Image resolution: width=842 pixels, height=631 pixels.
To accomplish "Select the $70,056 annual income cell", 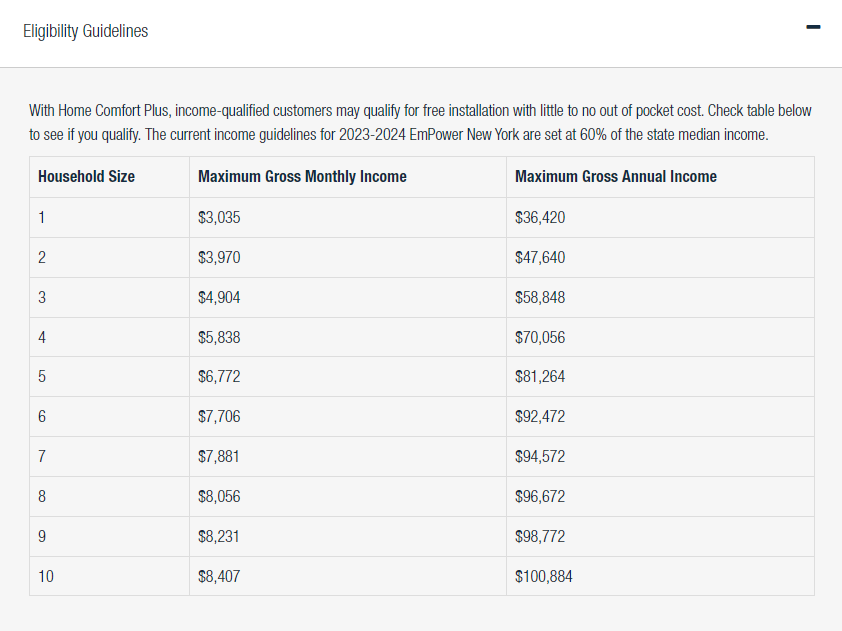I will [540, 337].
